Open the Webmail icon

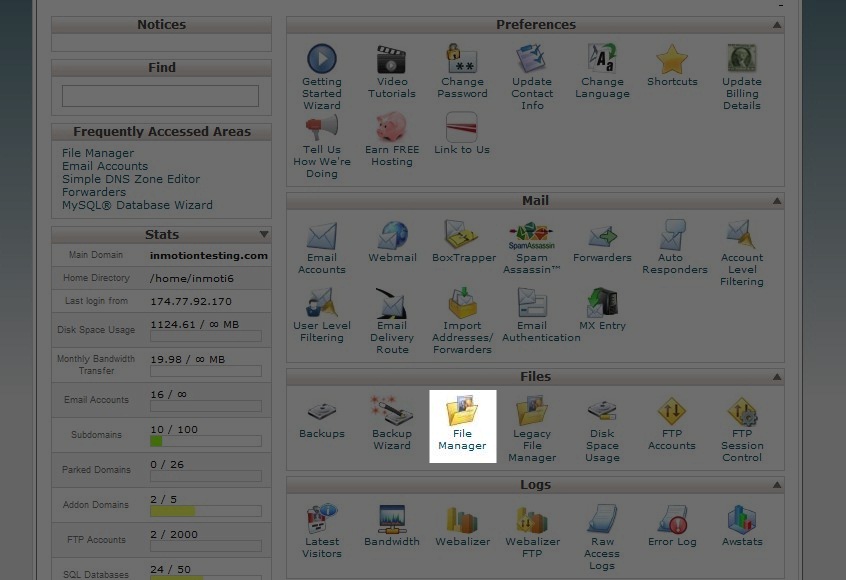pos(392,235)
